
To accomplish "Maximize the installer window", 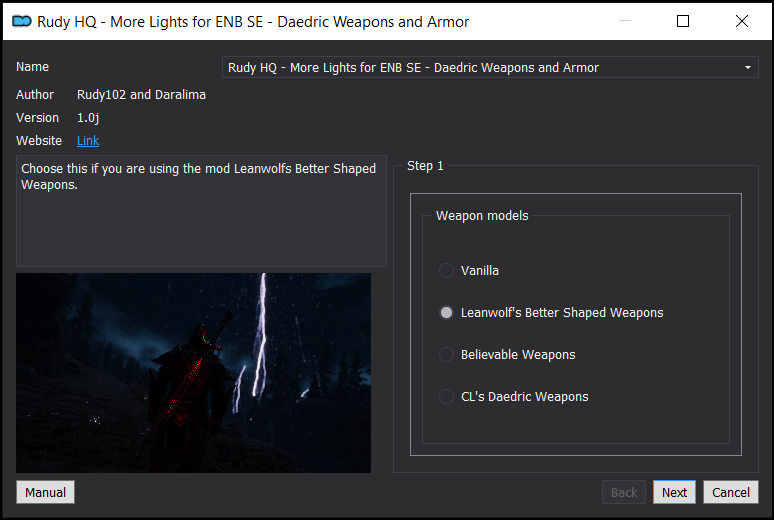I will click(x=683, y=21).
